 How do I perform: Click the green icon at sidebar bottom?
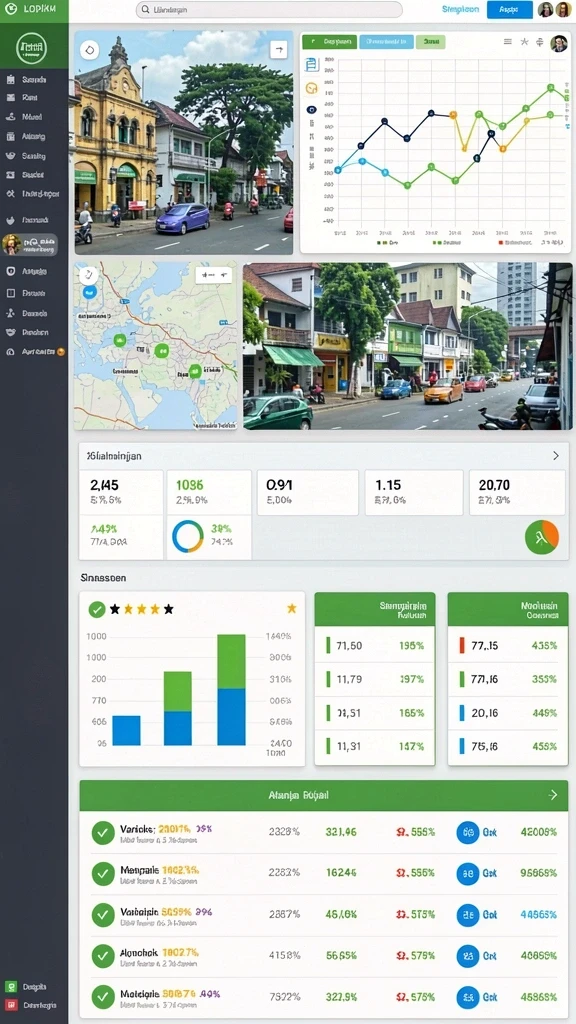pos(10,986)
